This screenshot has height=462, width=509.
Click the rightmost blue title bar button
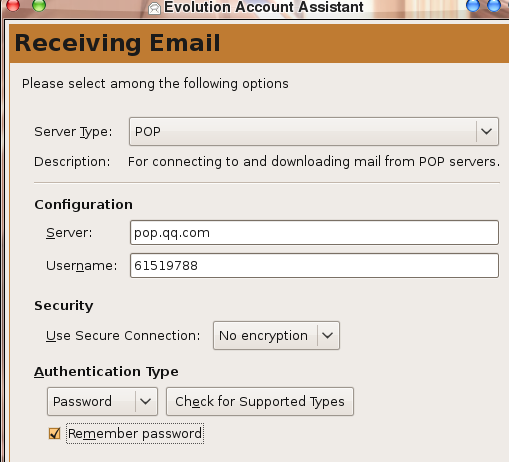494,5
